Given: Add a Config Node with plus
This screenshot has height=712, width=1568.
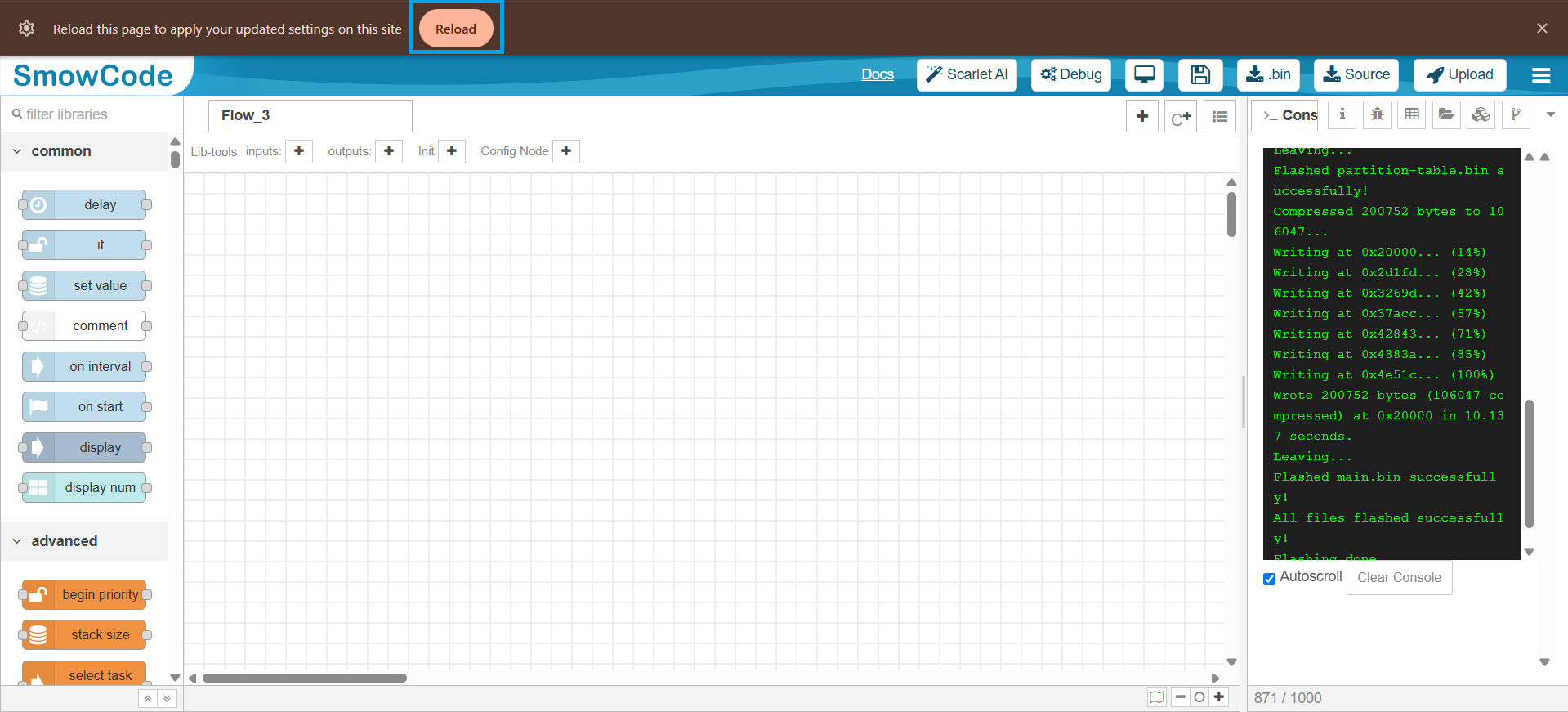Looking at the screenshot, I should (x=566, y=151).
